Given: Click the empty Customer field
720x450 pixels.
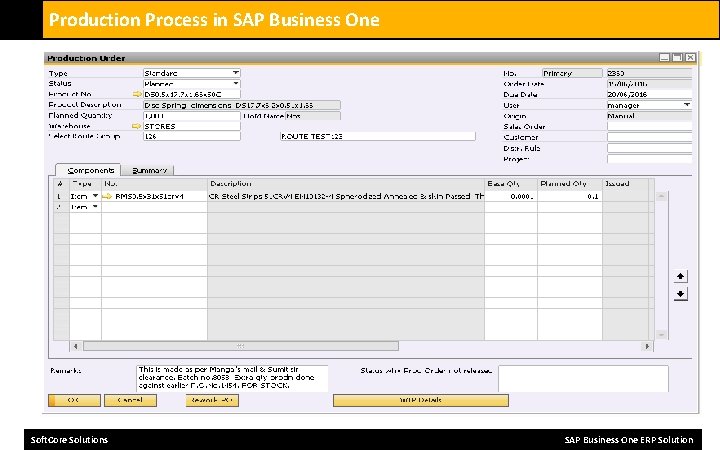Looking at the screenshot, I should [x=649, y=137].
